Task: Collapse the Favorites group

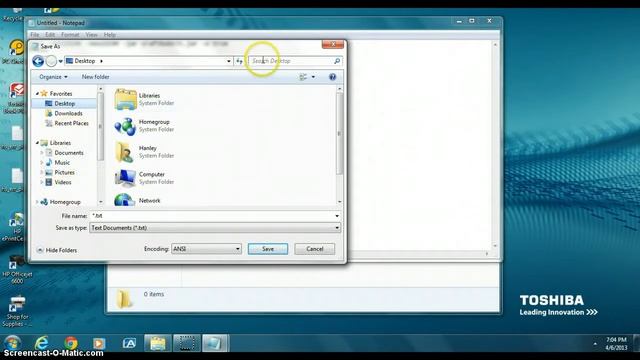Action: (x=37, y=93)
